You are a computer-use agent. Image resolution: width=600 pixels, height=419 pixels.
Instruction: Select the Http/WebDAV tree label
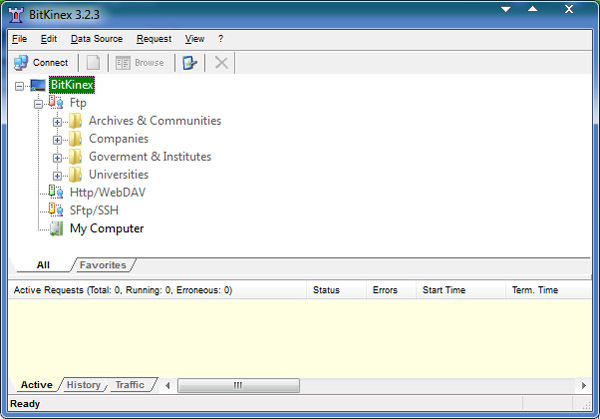tap(108, 192)
